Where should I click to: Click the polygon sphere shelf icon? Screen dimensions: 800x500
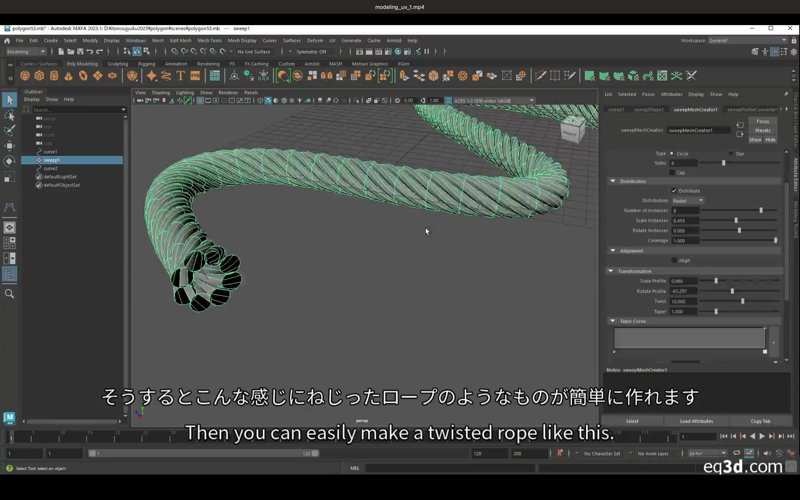(26, 75)
